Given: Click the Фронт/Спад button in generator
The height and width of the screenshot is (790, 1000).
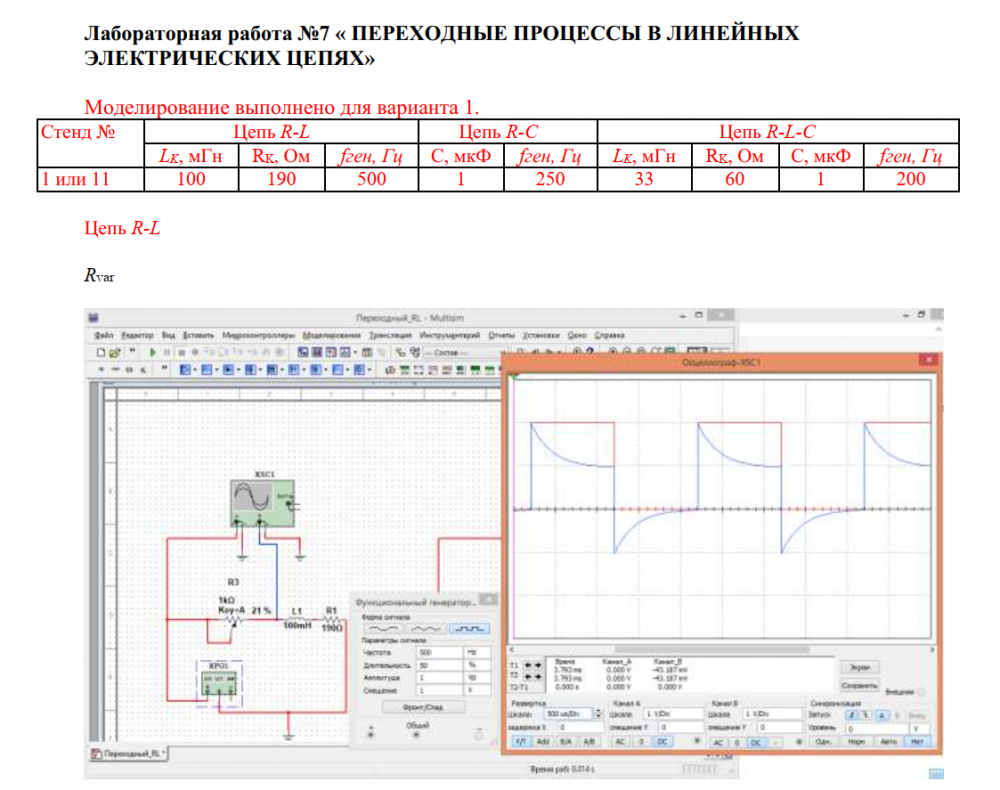Looking at the screenshot, I should coord(423,707).
